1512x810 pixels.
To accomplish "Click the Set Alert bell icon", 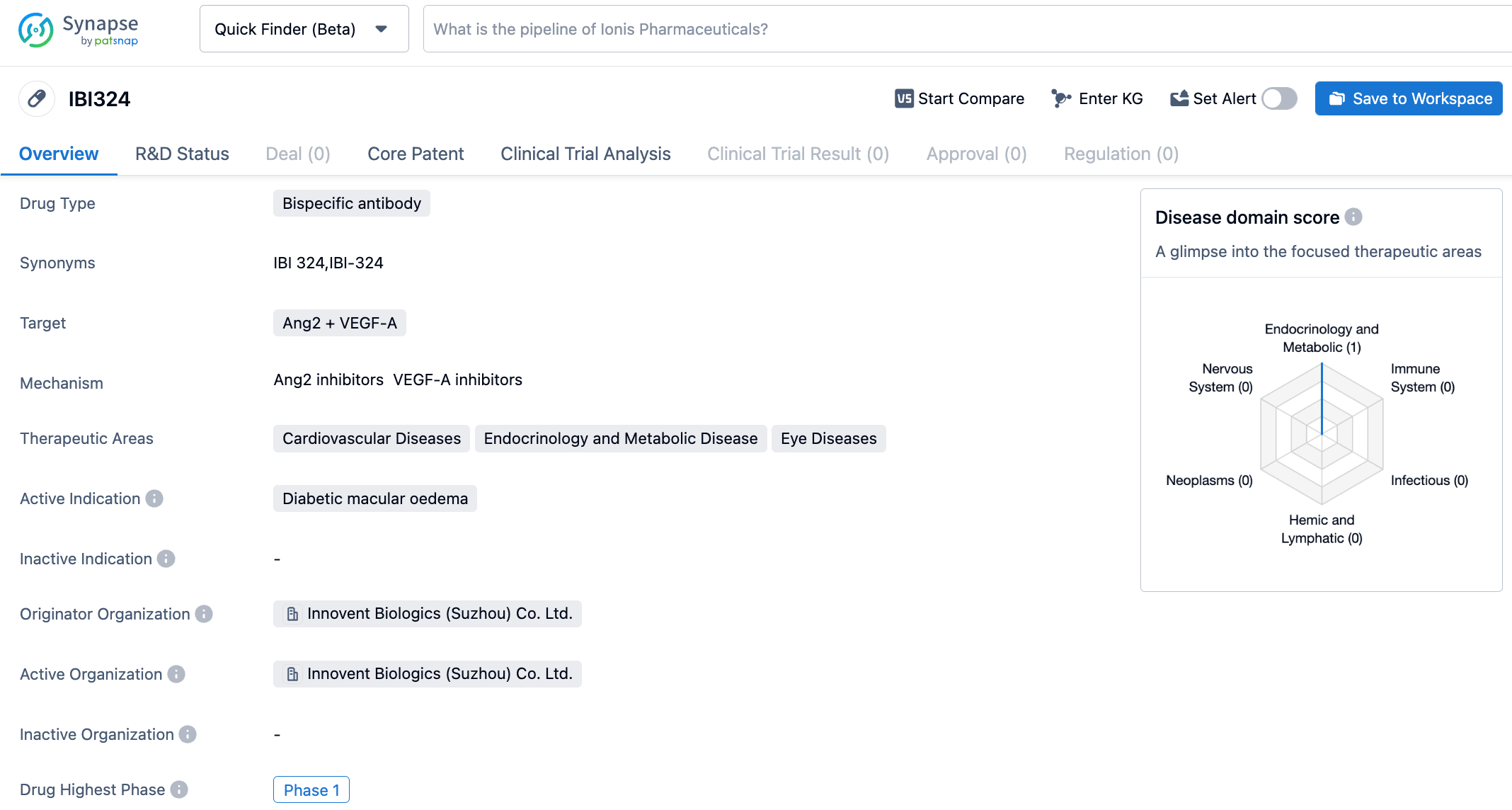I will 1180,98.
